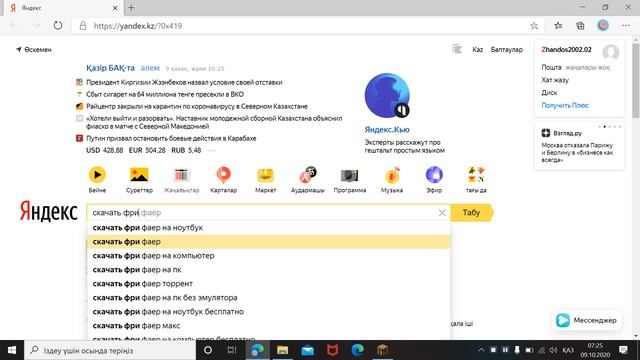Open the Программа TV guide icon

click(x=349, y=176)
